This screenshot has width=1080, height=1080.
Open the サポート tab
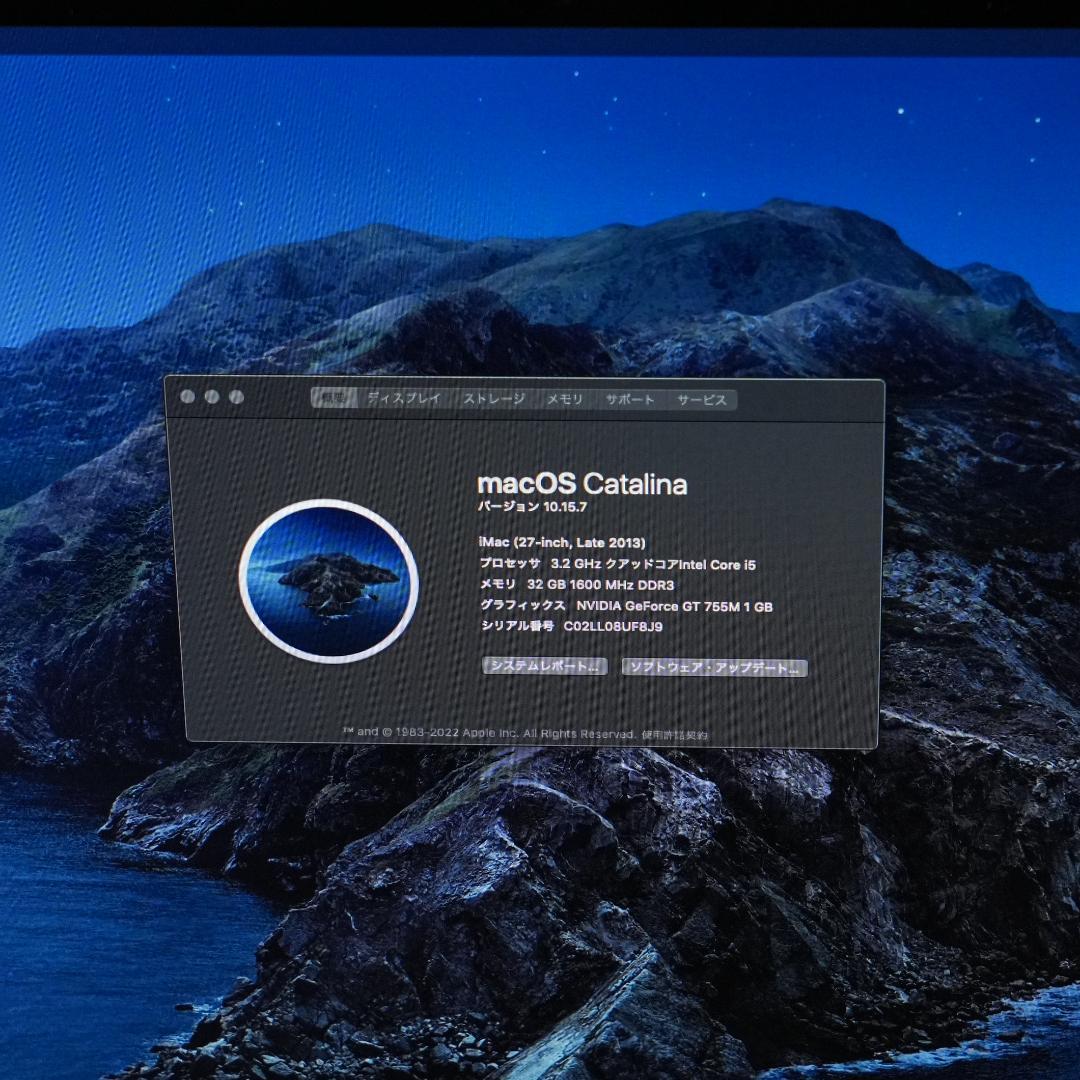point(630,399)
